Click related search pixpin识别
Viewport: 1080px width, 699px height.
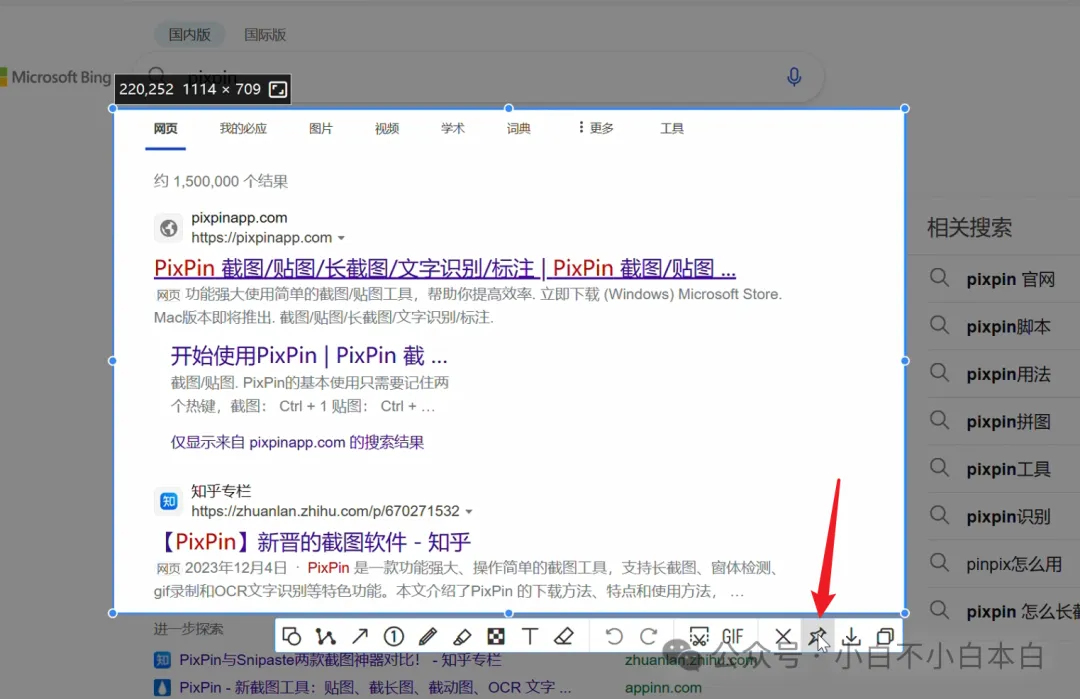[1008, 517]
